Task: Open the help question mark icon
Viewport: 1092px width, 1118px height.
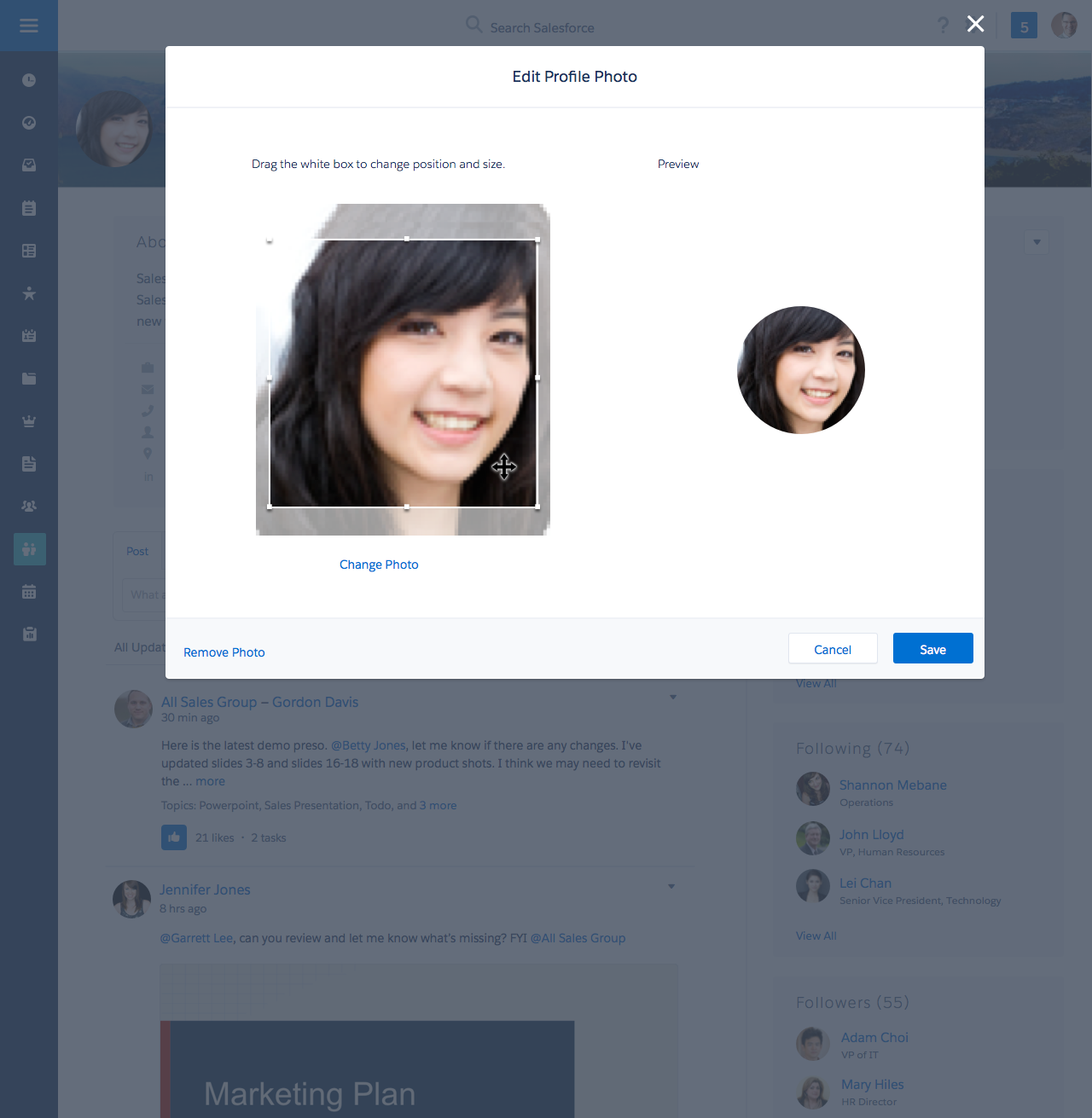Action: point(943,26)
